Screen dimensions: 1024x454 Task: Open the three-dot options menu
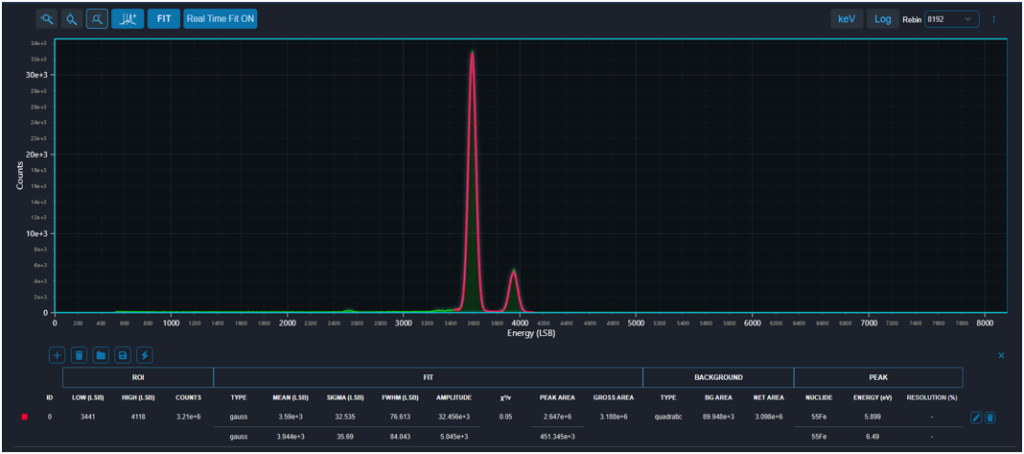click(x=994, y=19)
